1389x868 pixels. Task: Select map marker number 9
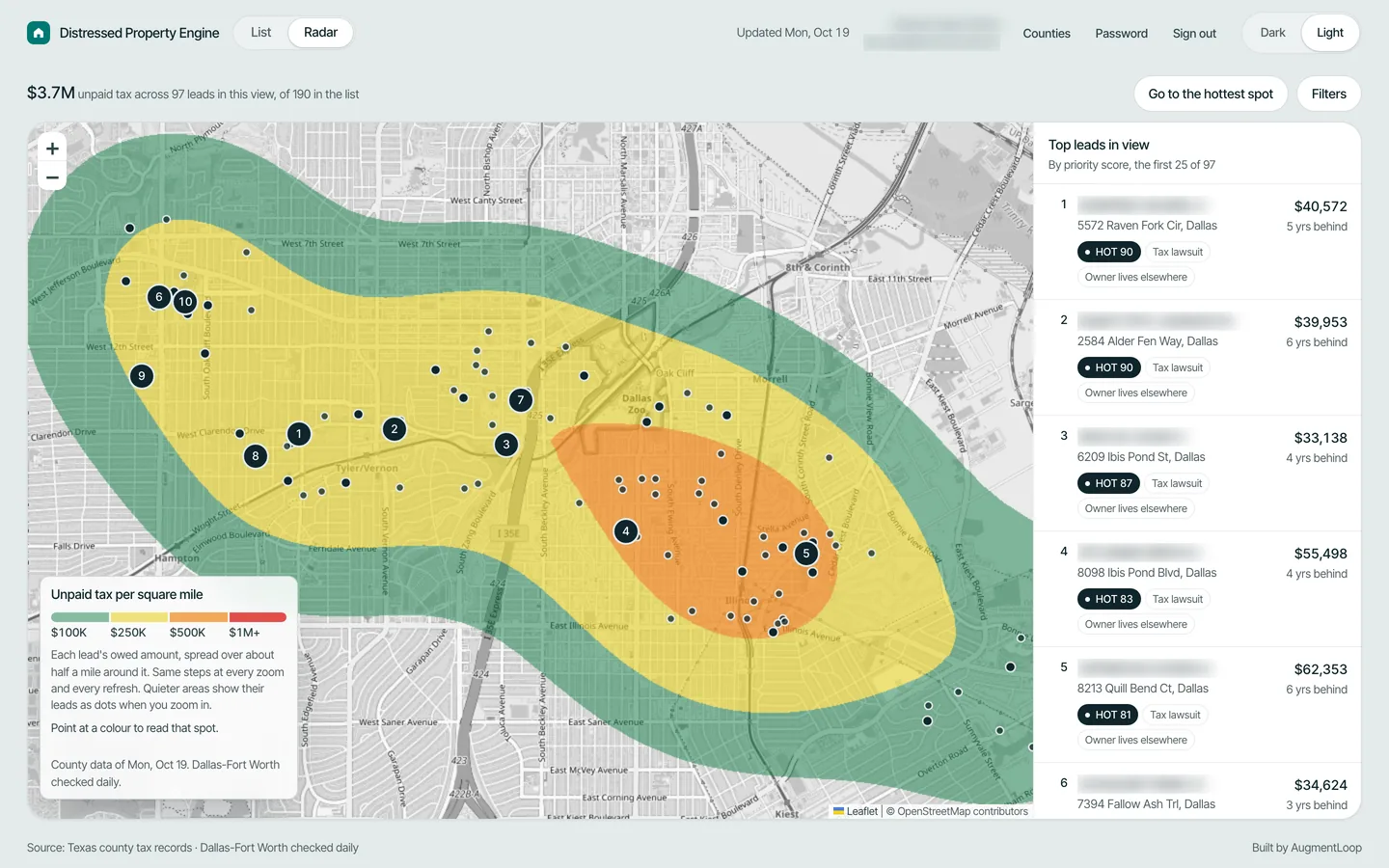(x=142, y=376)
